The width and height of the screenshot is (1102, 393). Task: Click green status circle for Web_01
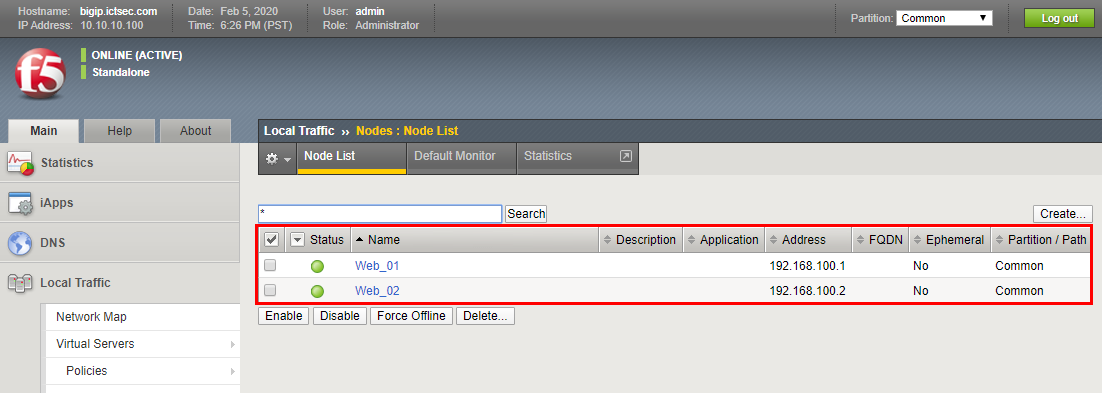pyautogui.click(x=318, y=266)
